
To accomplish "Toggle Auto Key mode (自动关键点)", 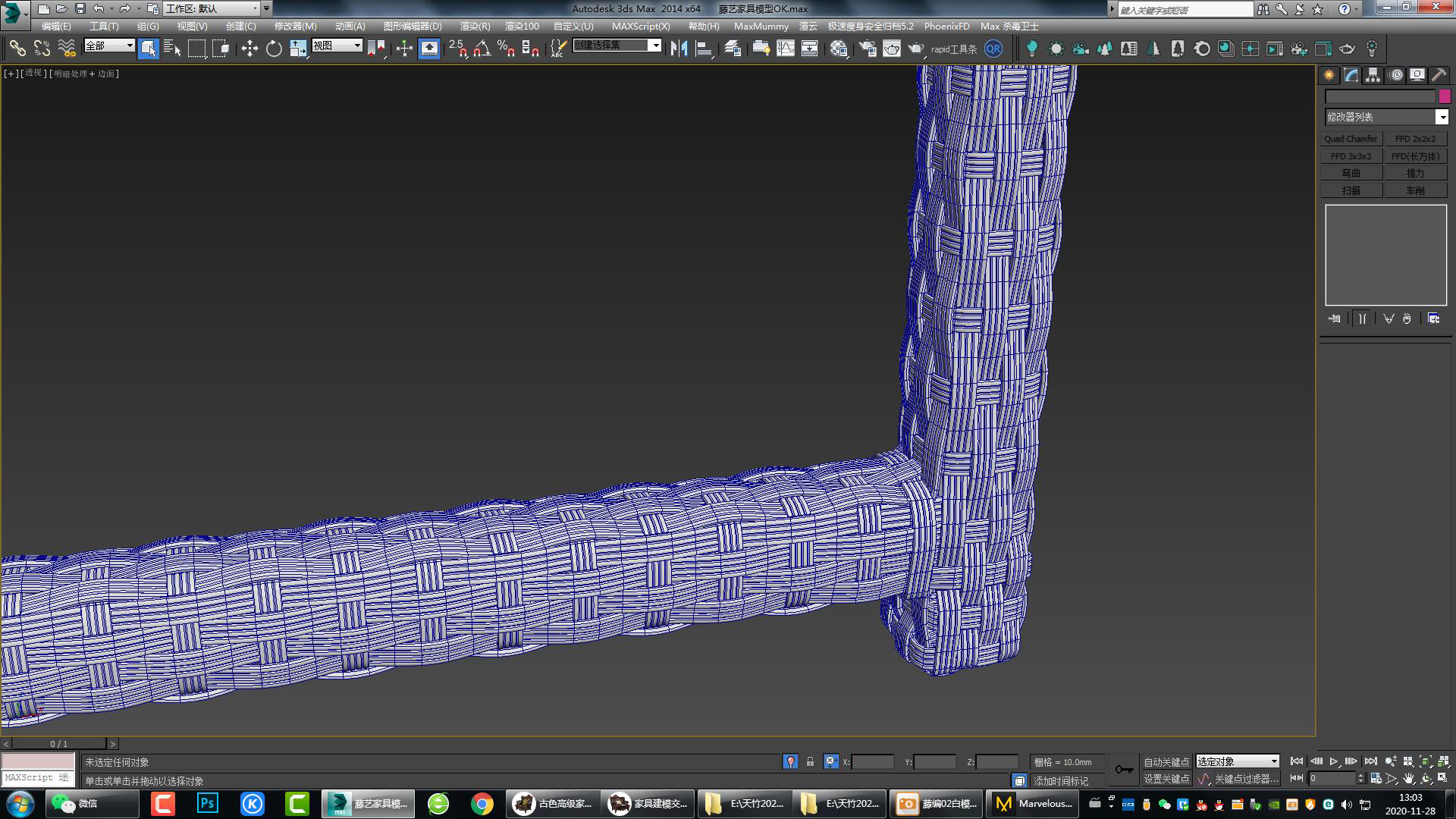I will click(1166, 761).
